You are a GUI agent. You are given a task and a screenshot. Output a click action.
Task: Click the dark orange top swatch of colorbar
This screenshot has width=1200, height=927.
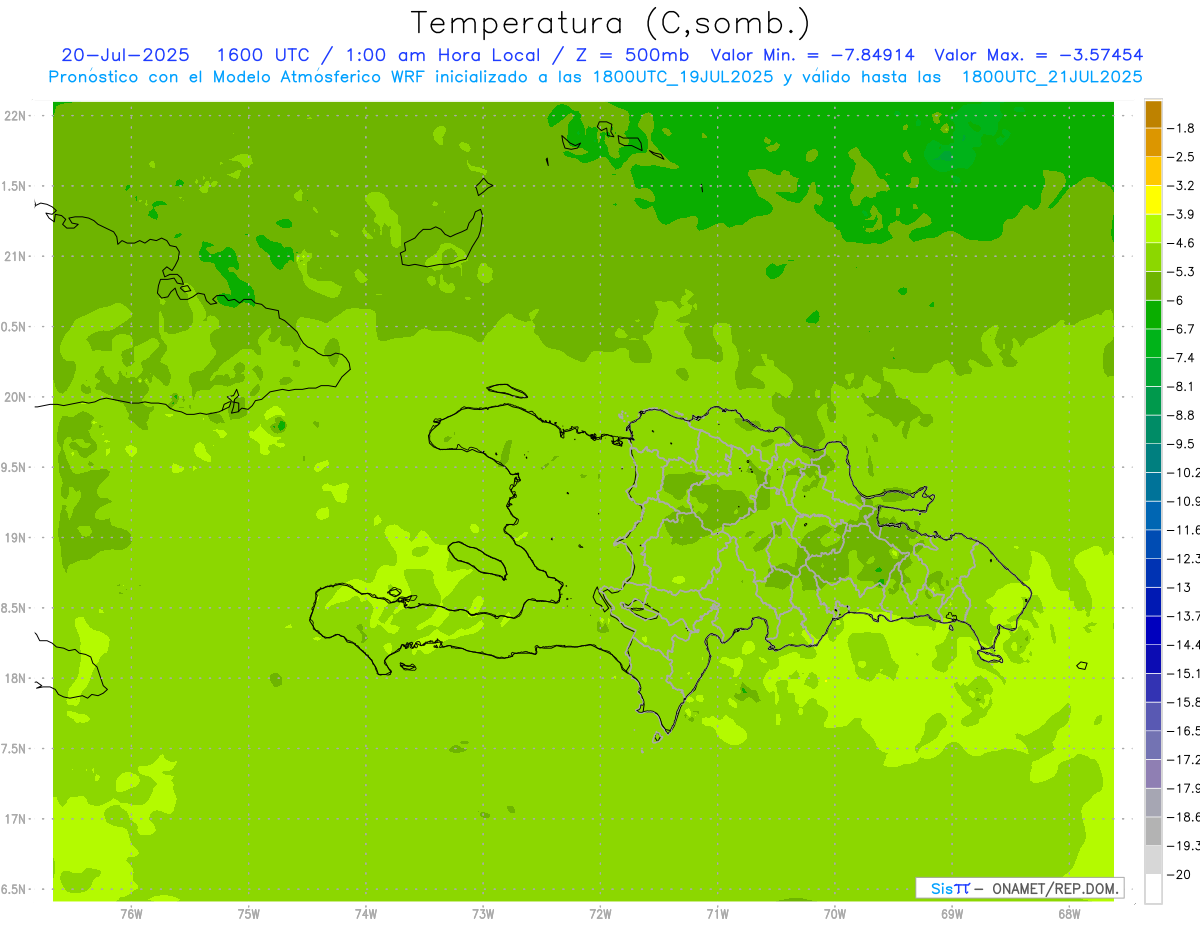[1153, 115]
